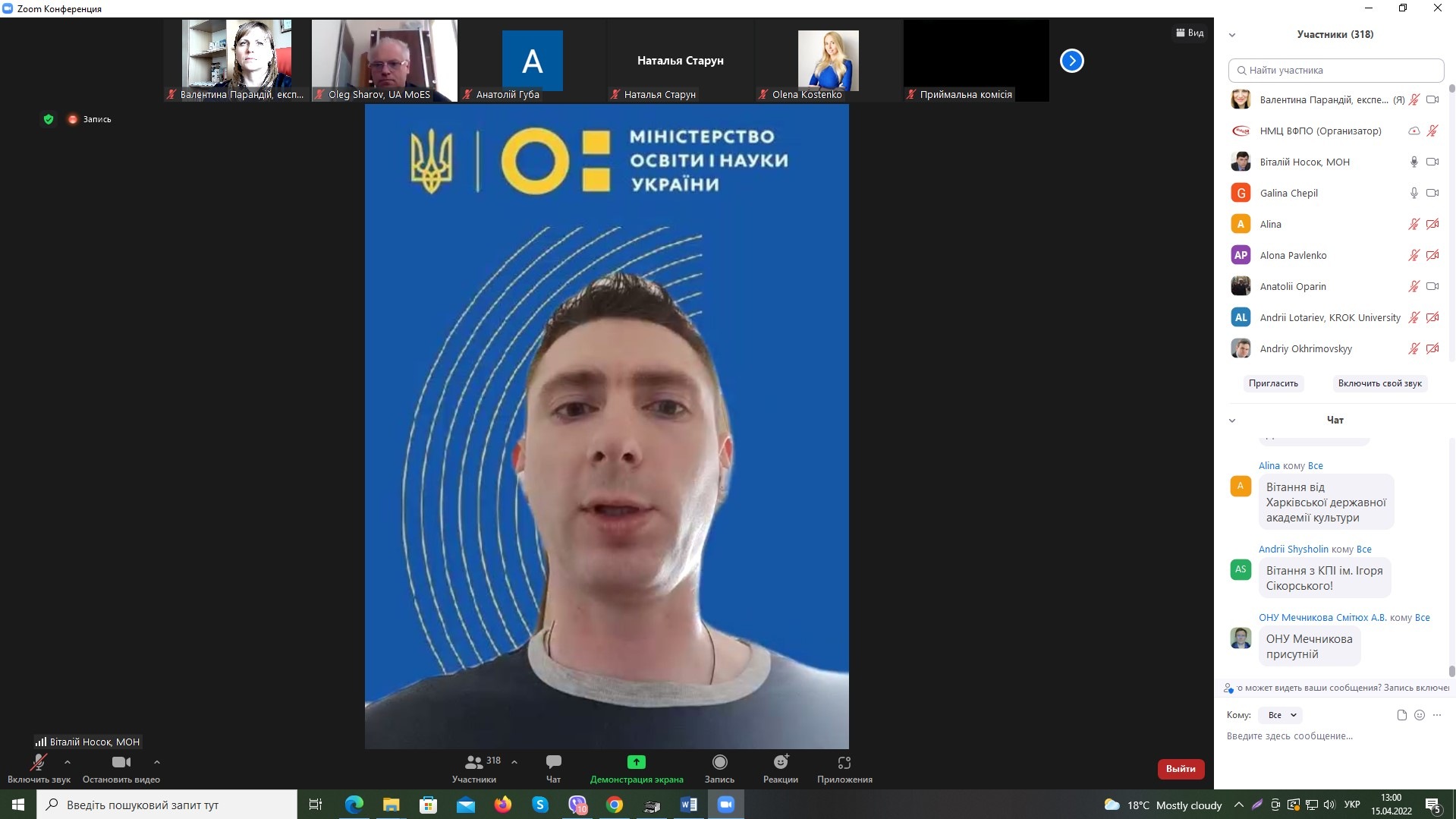
Task: Toggle muted mic for Andriy Okhrimovskyy
Action: pos(1414,349)
